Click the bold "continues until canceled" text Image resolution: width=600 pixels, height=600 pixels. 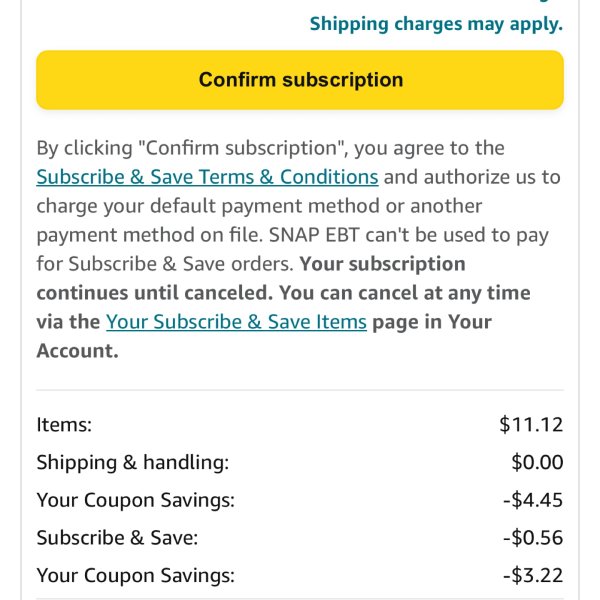coord(155,293)
